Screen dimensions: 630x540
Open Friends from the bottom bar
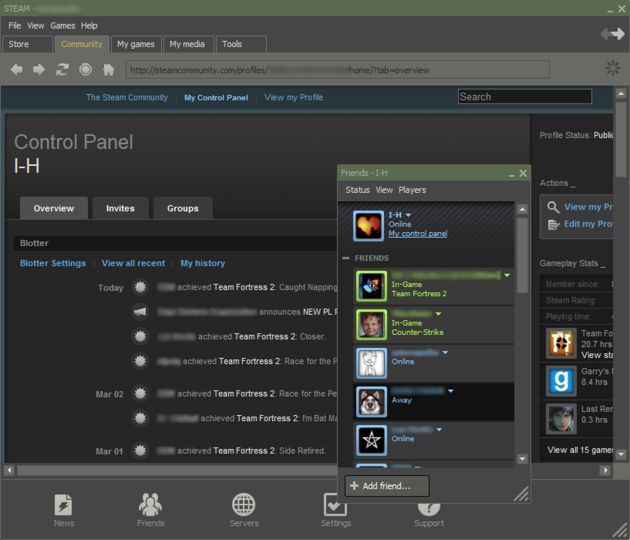pyautogui.click(x=151, y=509)
